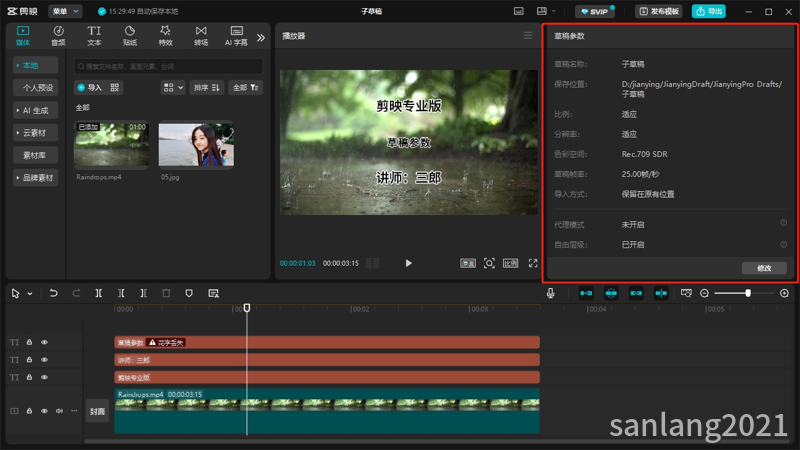Toggle clip linkage
This screenshot has width=800, height=450.
[x=636, y=293]
